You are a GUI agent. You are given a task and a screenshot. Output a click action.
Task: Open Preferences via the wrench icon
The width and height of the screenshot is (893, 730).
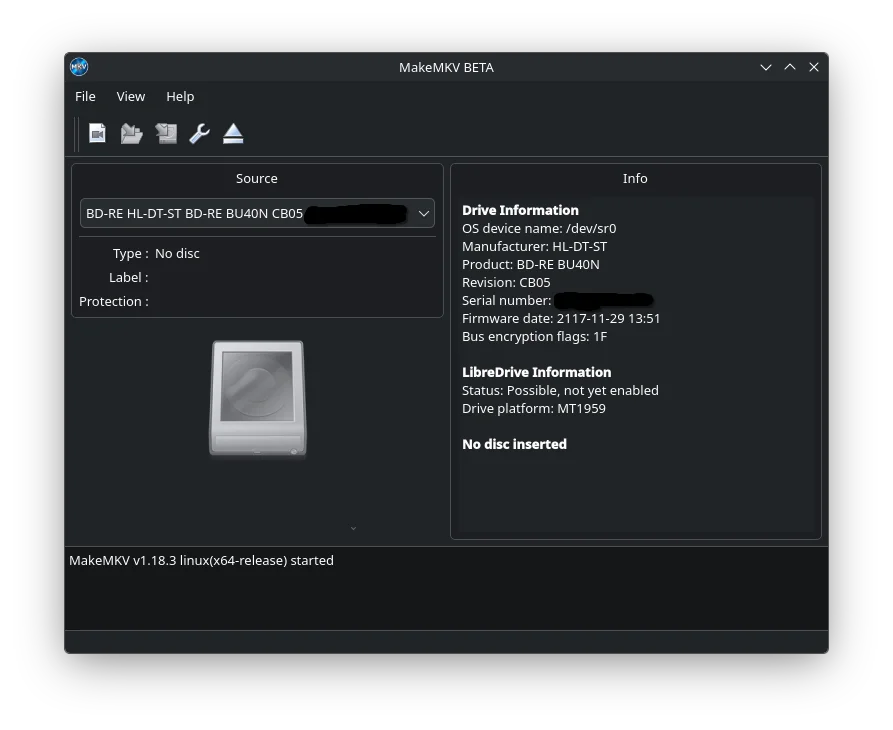(199, 134)
